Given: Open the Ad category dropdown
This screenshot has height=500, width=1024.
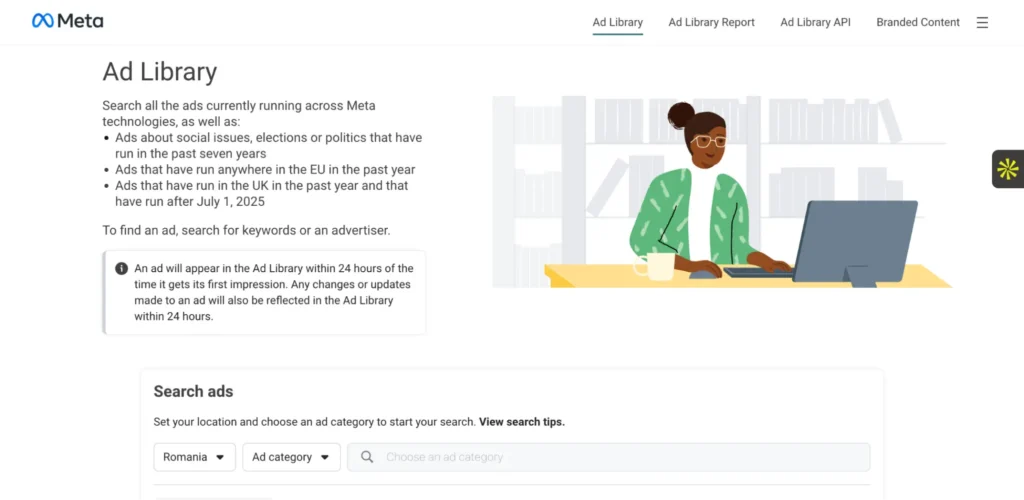Looking at the screenshot, I should (x=291, y=457).
